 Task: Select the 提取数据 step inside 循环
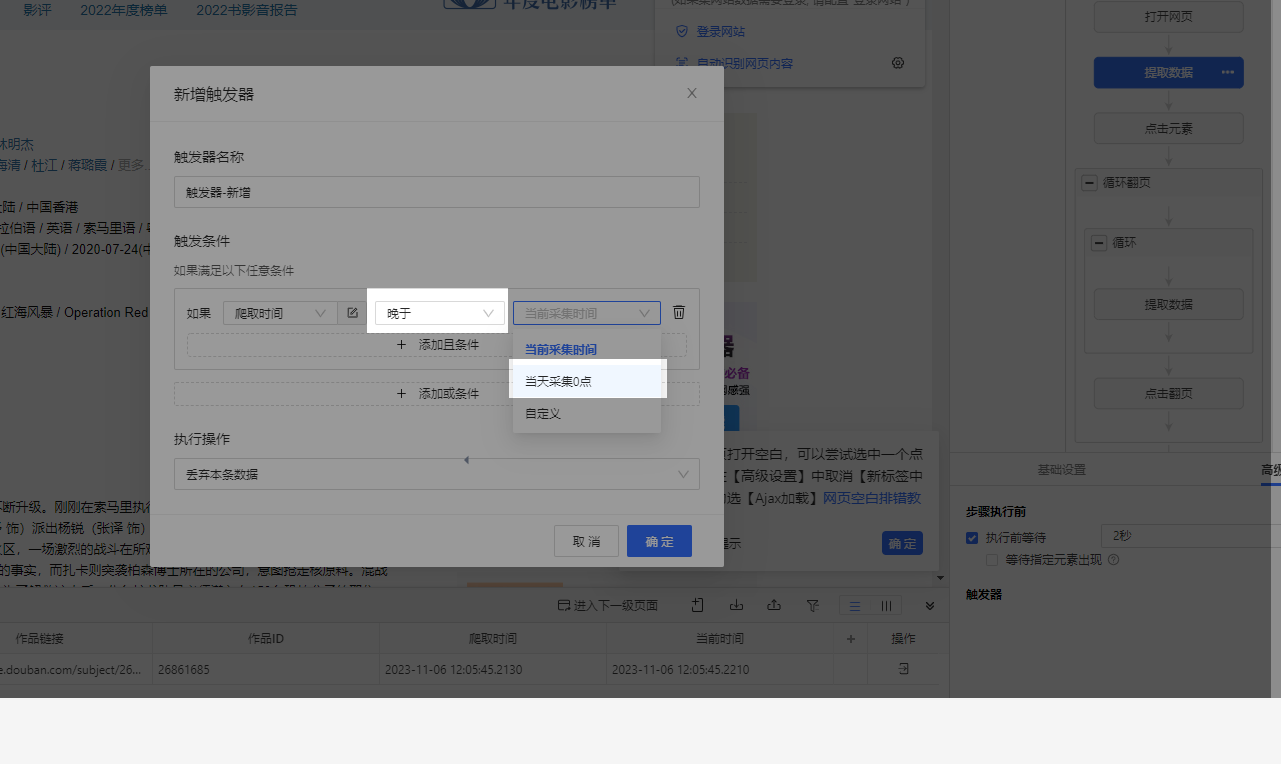[1168, 304]
